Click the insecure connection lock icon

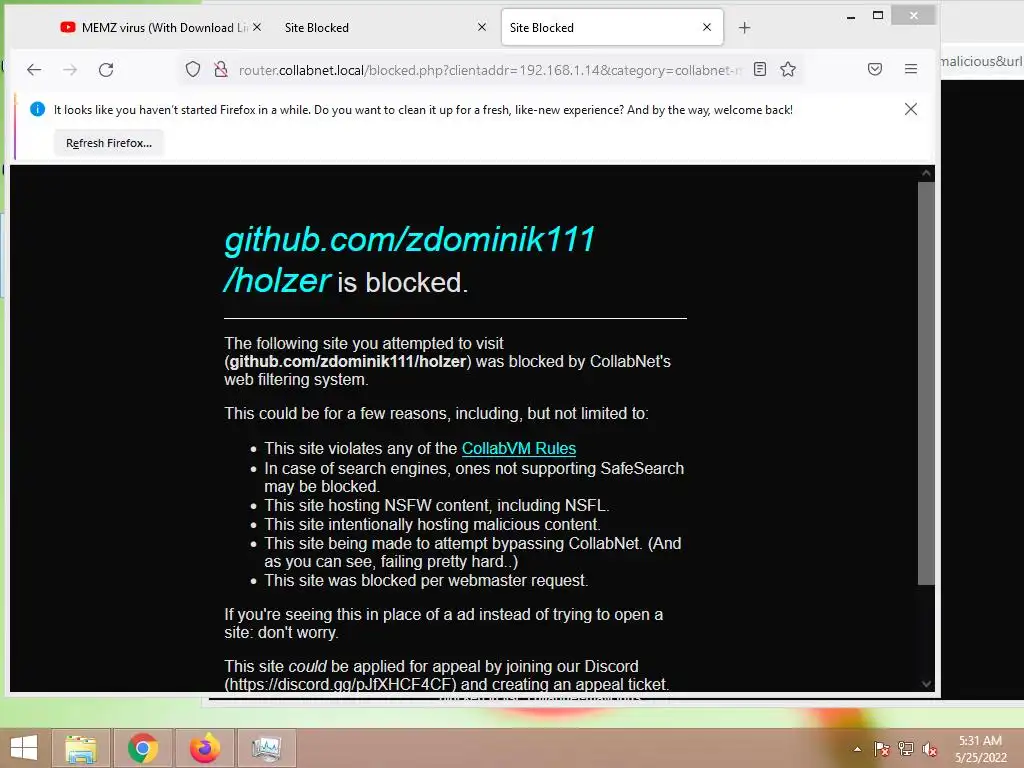[221, 69]
